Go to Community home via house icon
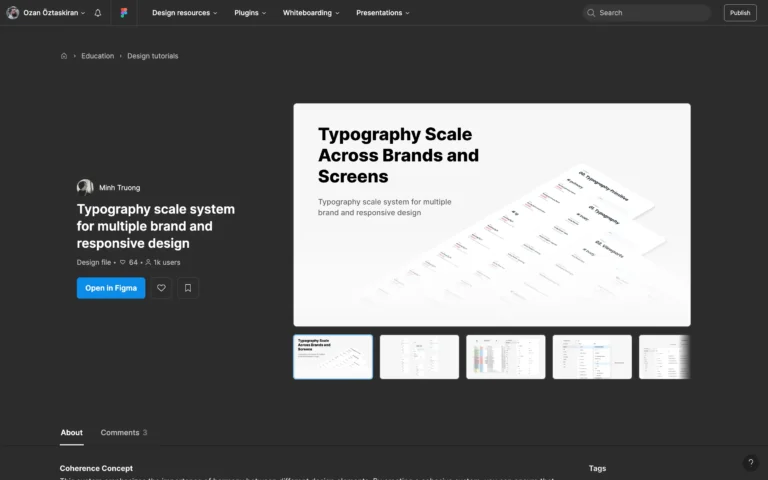 click(64, 56)
